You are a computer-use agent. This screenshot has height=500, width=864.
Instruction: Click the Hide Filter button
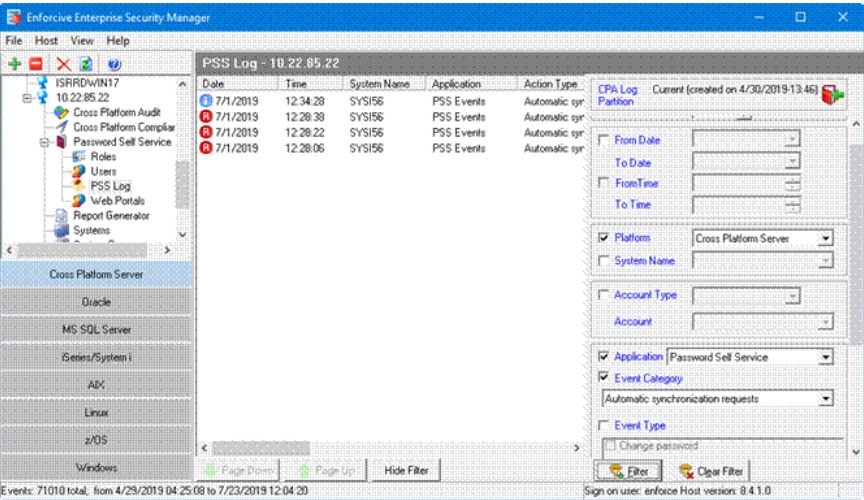[406, 470]
